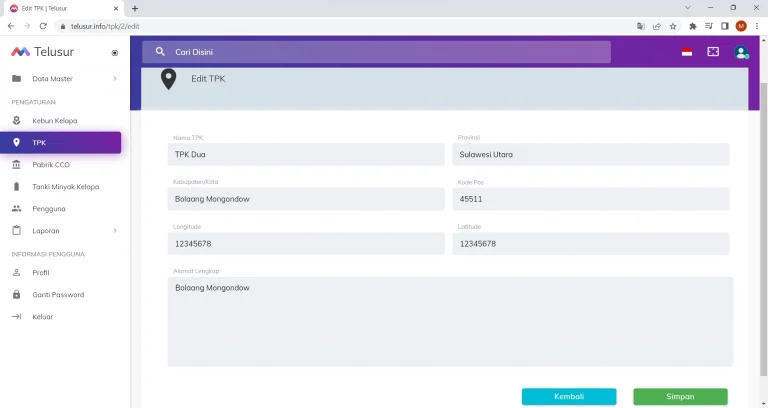
Task: Expand the Data Master chevron
Action: [115, 78]
